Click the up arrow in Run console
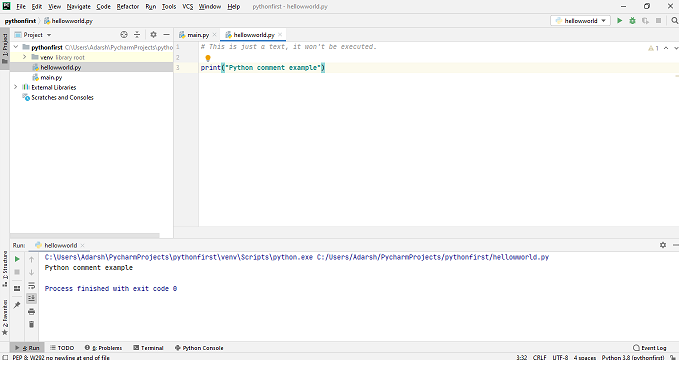This screenshot has width=679, height=366. (x=31, y=259)
